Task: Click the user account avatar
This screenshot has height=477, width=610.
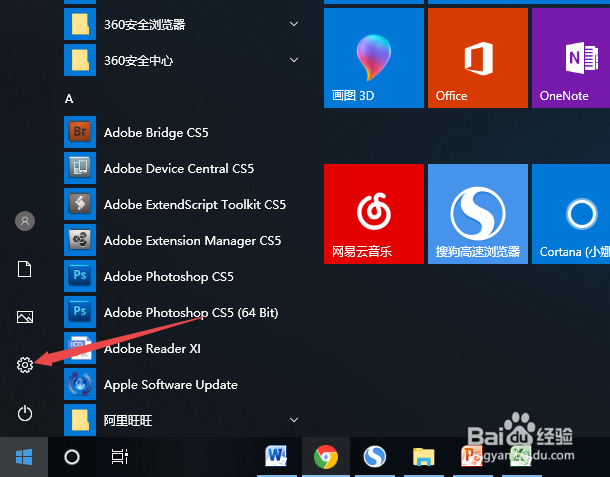Action: tap(25, 221)
